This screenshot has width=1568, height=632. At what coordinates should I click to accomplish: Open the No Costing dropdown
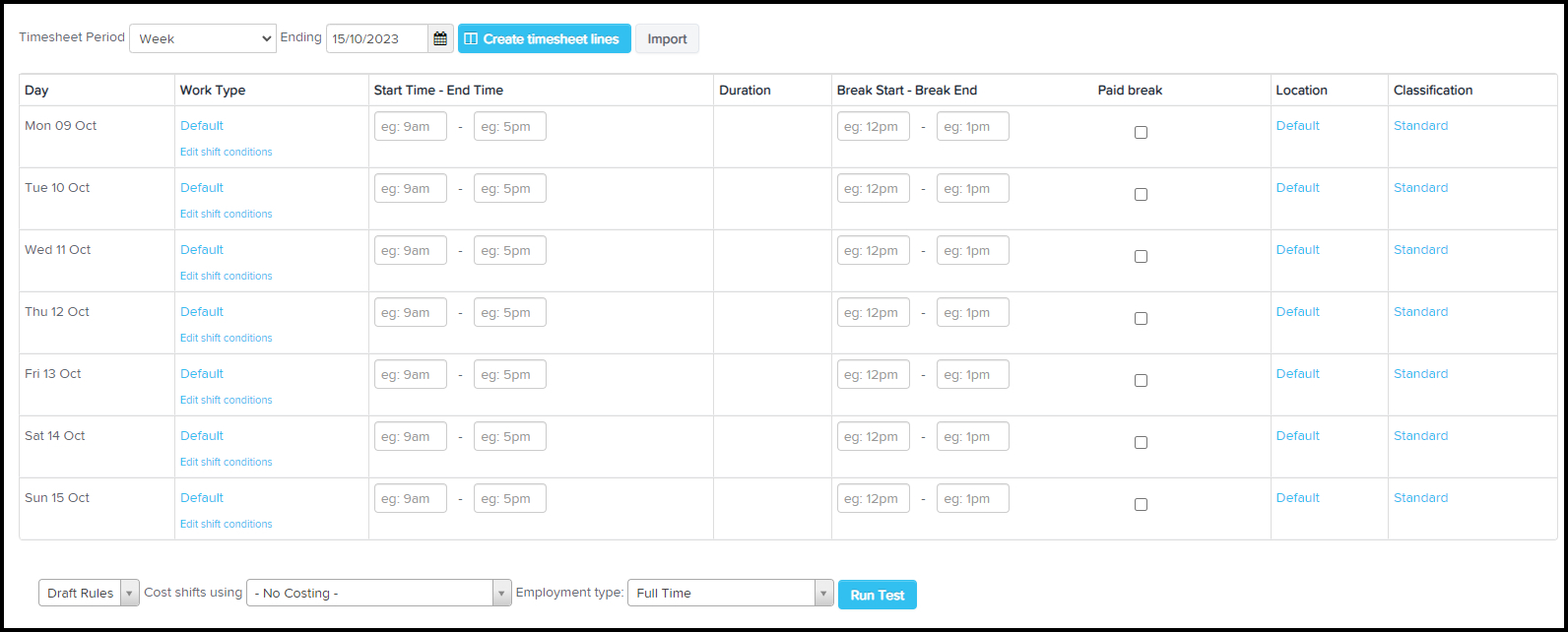[x=379, y=594]
